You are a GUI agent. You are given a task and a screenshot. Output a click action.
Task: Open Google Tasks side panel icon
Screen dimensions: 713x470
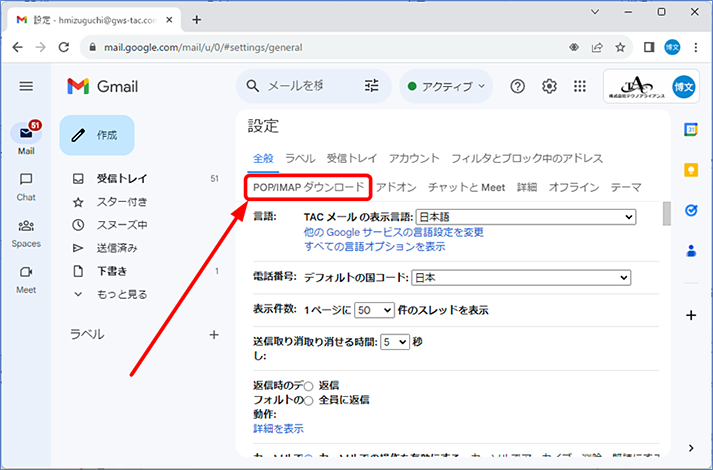pos(691,210)
